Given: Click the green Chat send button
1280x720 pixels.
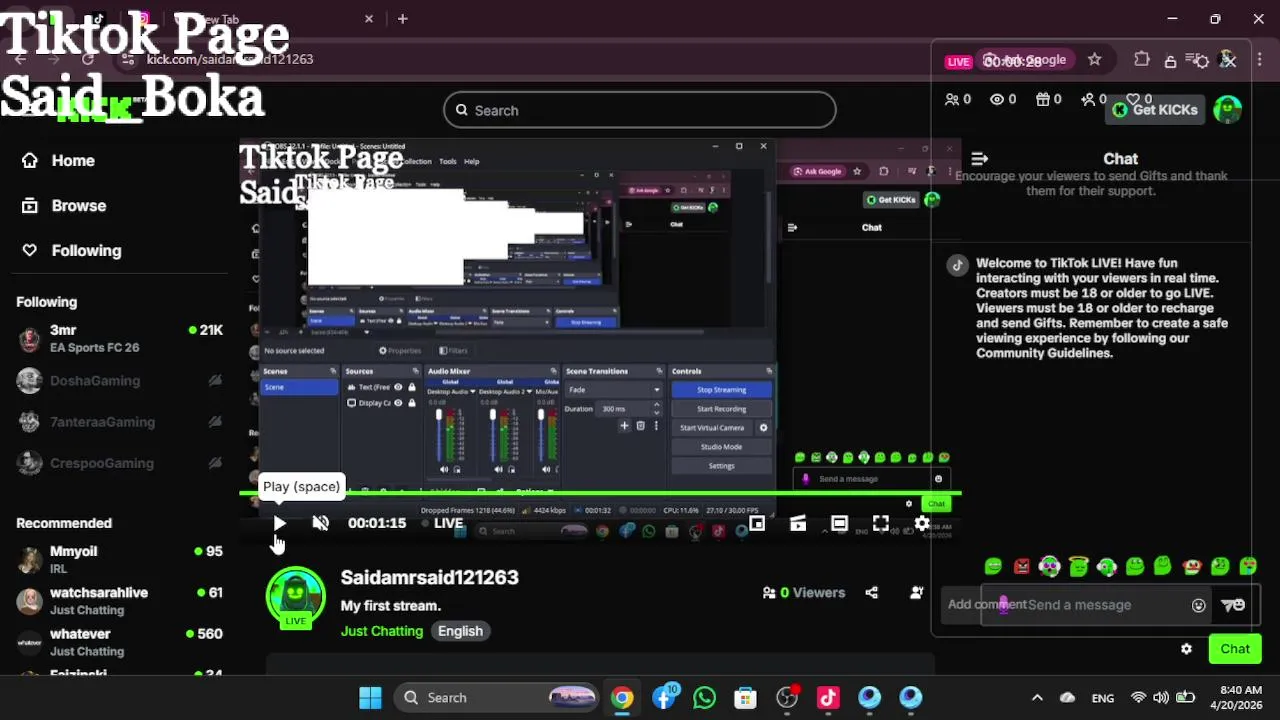Looking at the screenshot, I should (x=1235, y=649).
